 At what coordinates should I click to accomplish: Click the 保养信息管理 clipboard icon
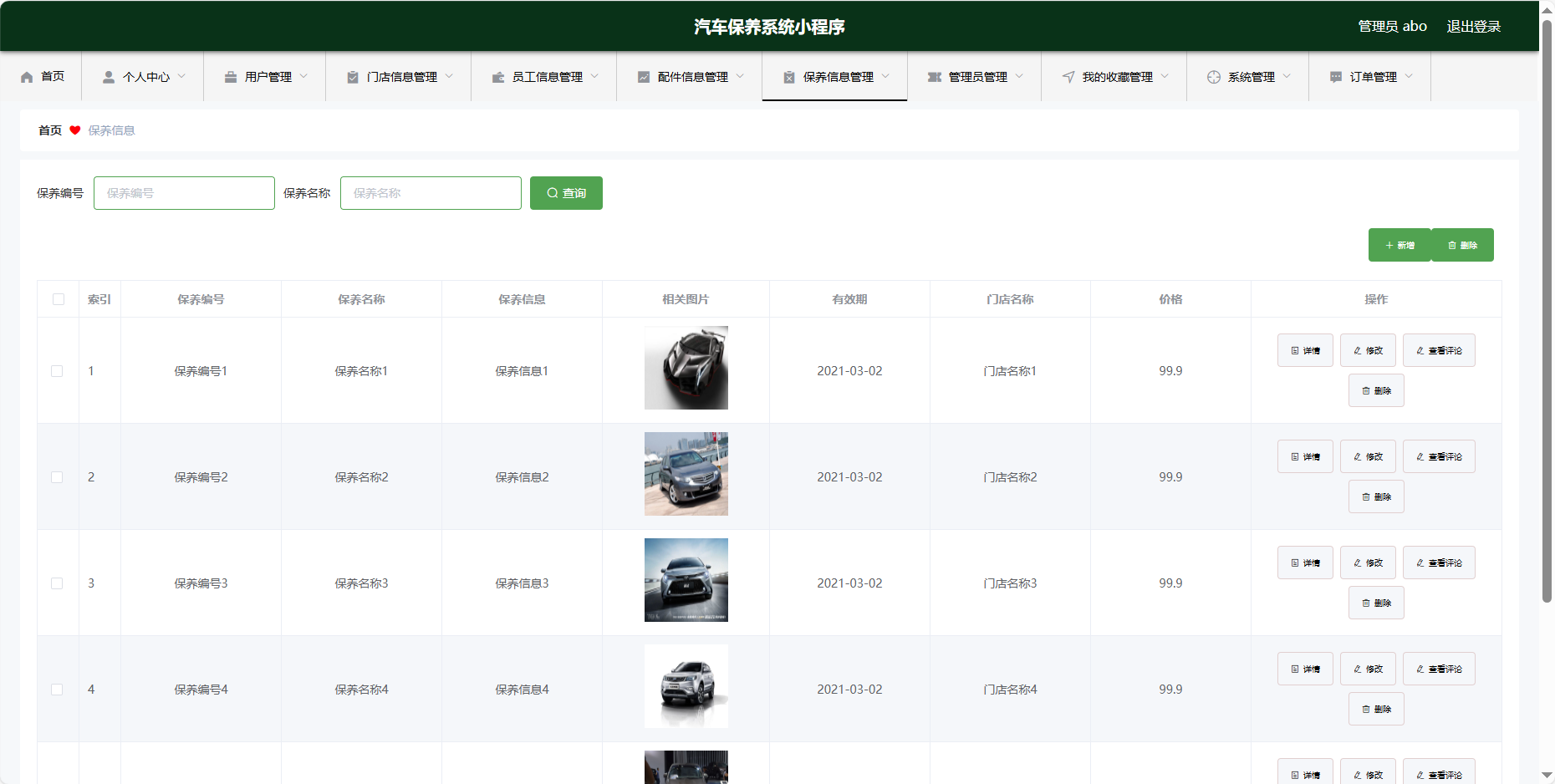(789, 77)
